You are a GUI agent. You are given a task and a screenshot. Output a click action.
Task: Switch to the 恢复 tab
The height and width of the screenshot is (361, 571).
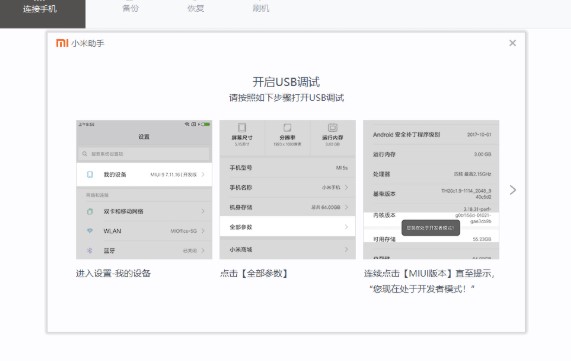coord(196,8)
